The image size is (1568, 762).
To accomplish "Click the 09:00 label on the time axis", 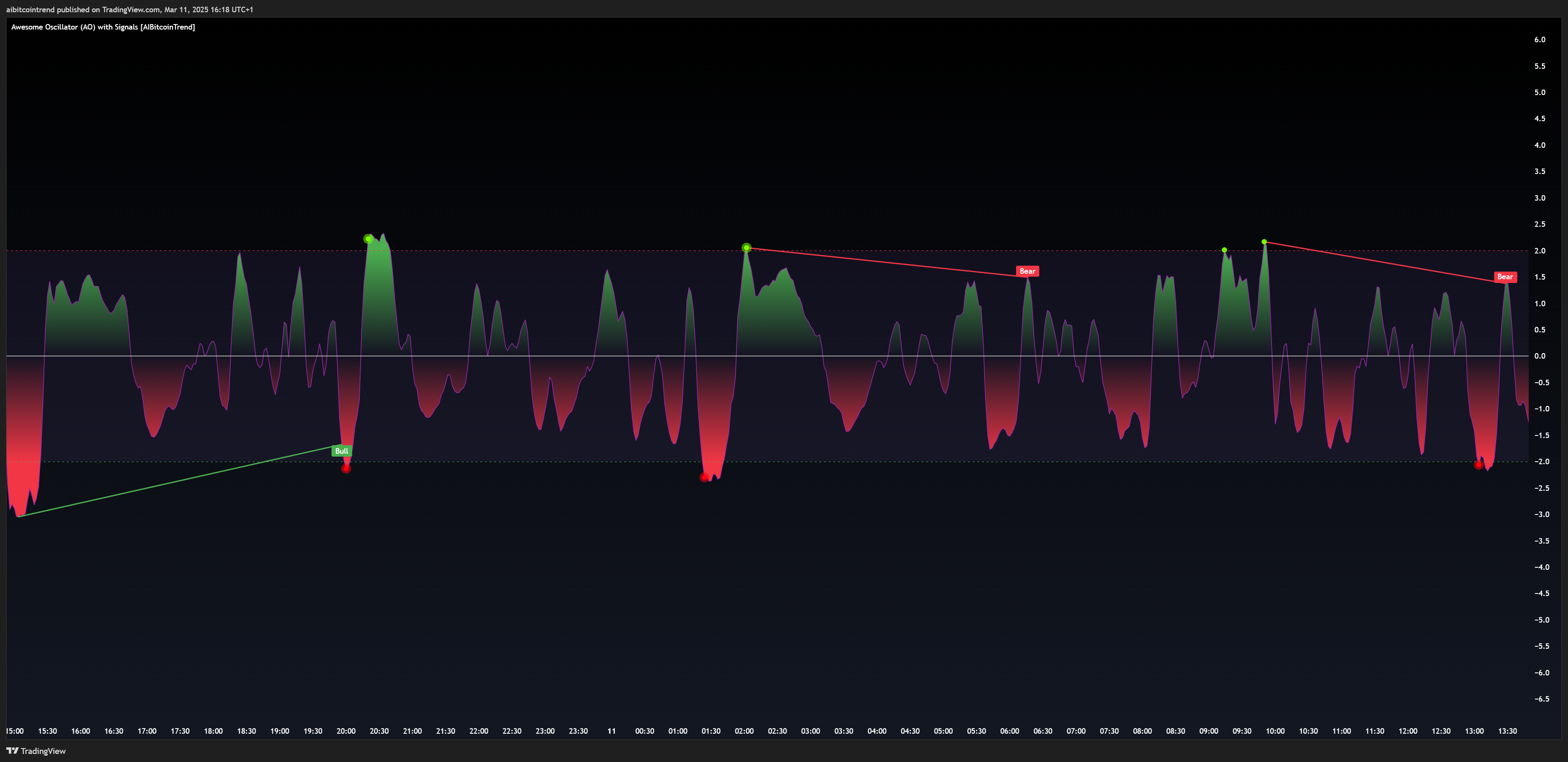I will tap(1208, 731).
